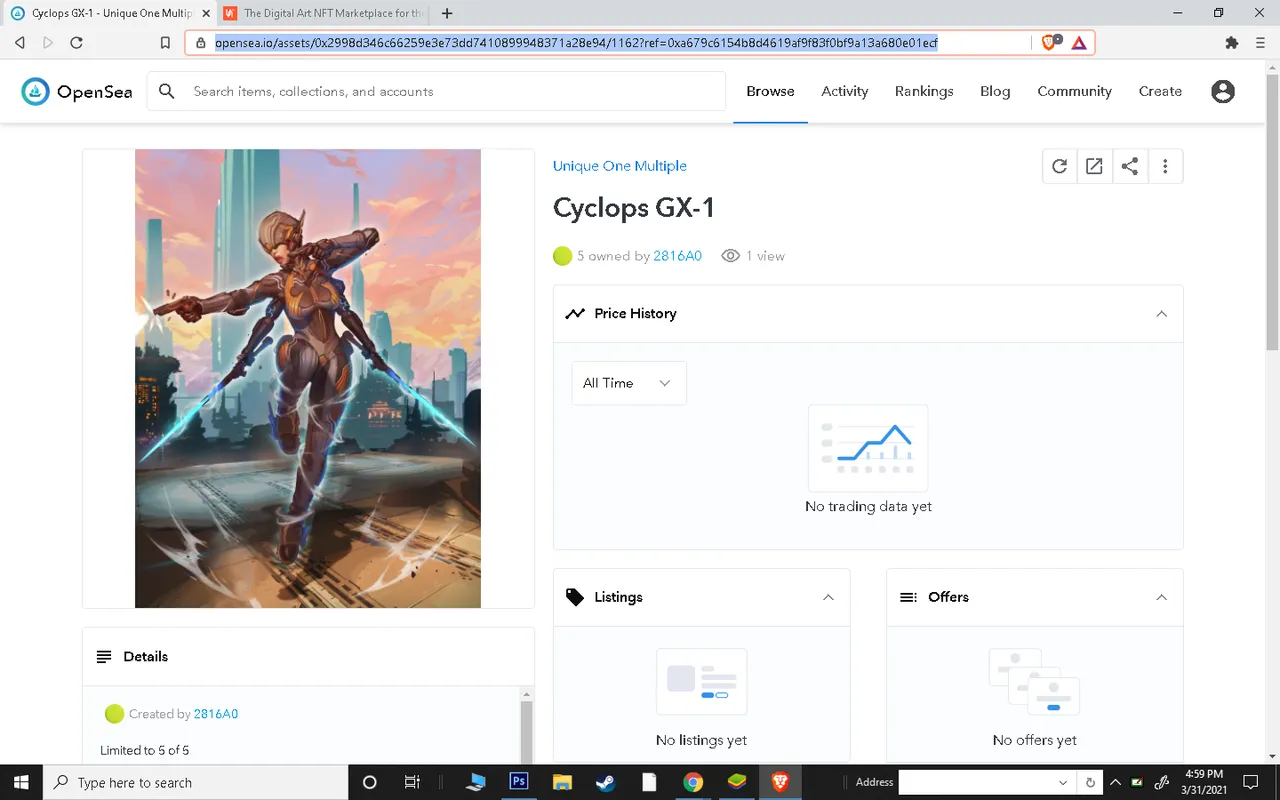Click the search magnifier icon
The image size is (1280, 800).
pos(167,91)
